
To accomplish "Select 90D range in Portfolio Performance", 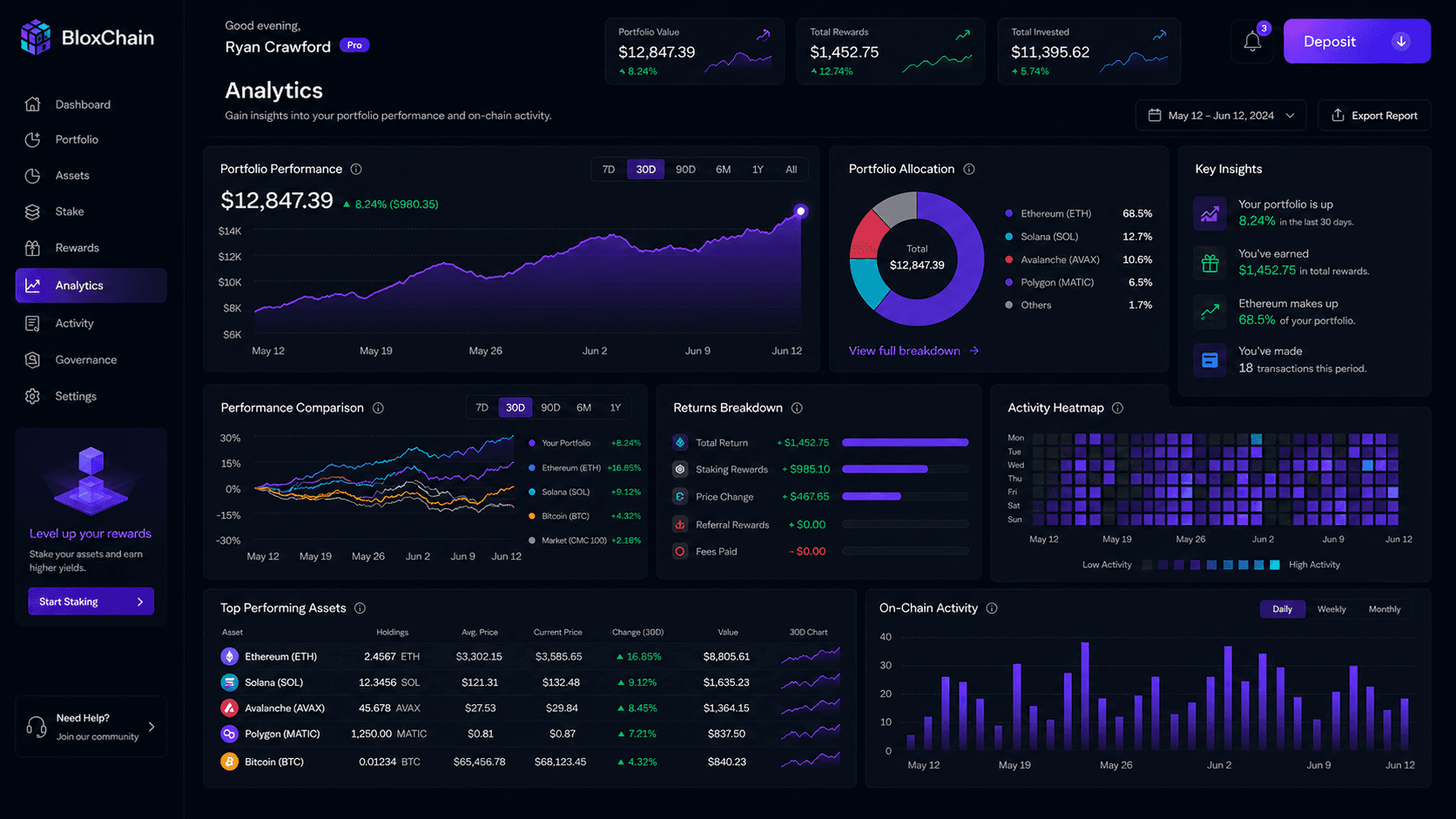I will (x=685, y=169).
